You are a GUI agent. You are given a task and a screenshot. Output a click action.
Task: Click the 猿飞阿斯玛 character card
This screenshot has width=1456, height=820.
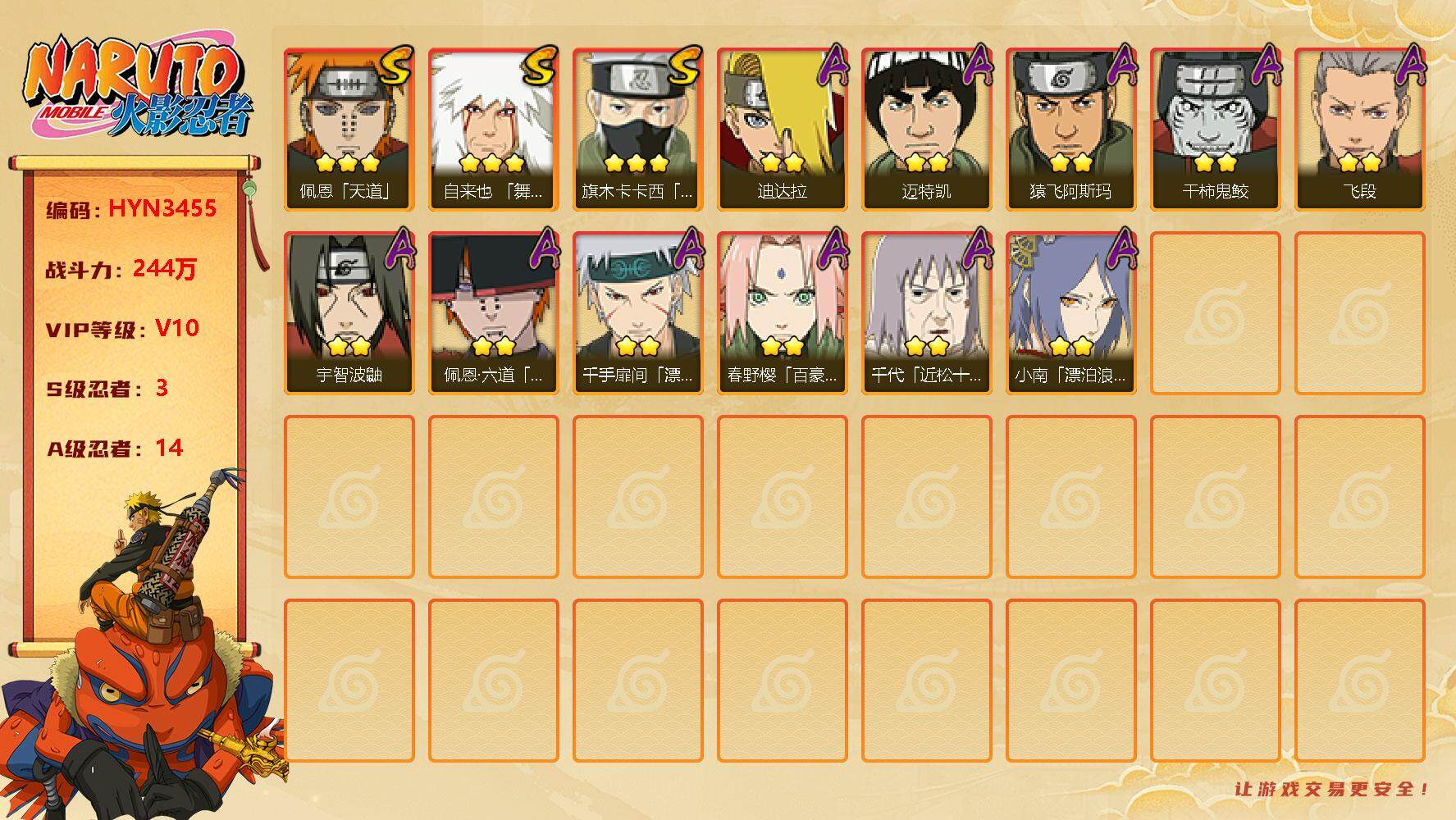[1070, 130]
